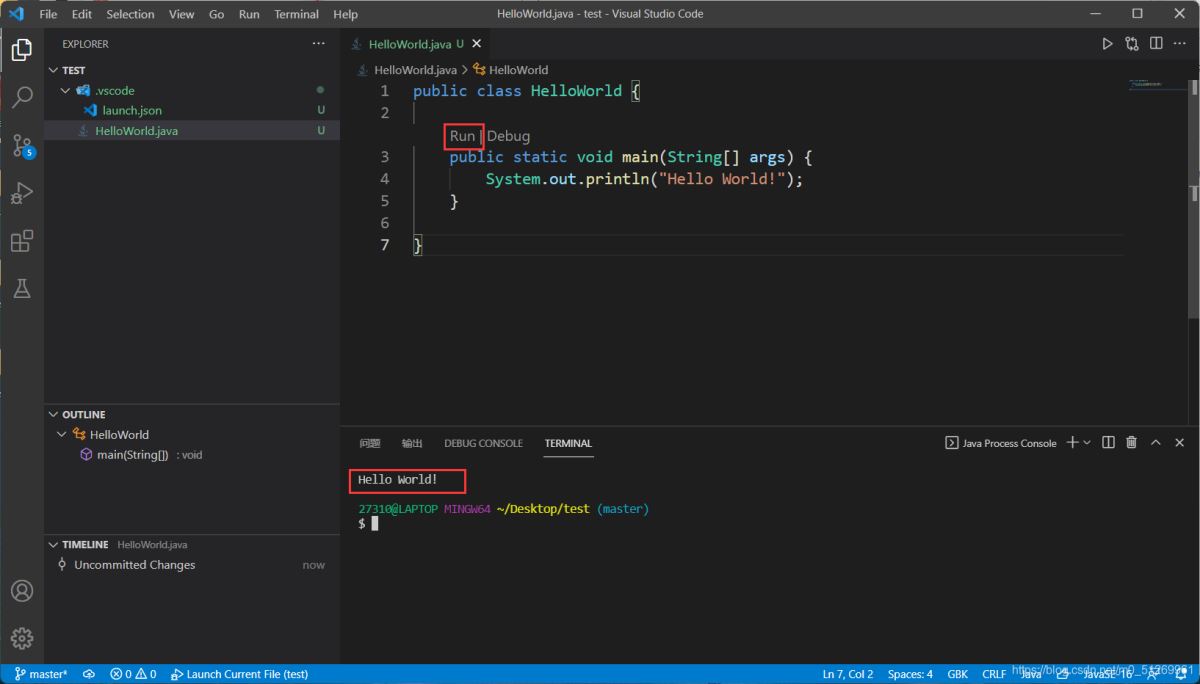Collapse the .vscode folder
The width and height of the screenshot is (1200, 684).
pos(65,90)
